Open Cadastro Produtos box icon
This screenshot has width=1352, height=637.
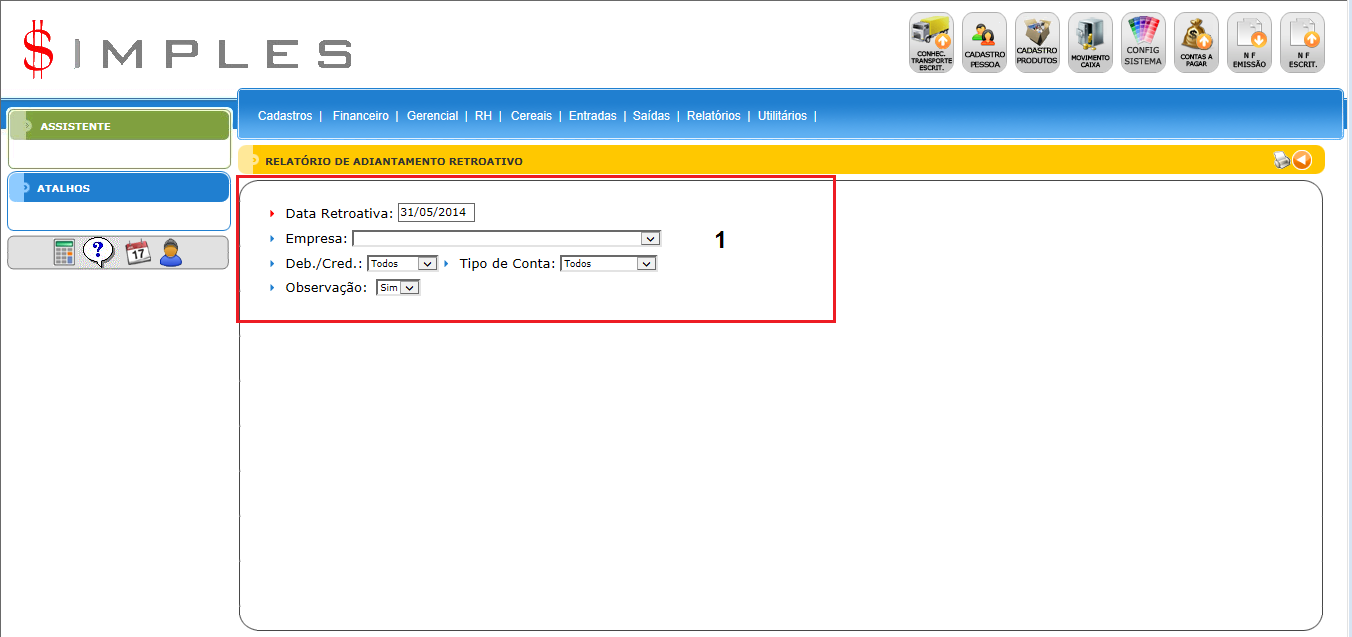pyautogui.click(x=1037, y=42)
